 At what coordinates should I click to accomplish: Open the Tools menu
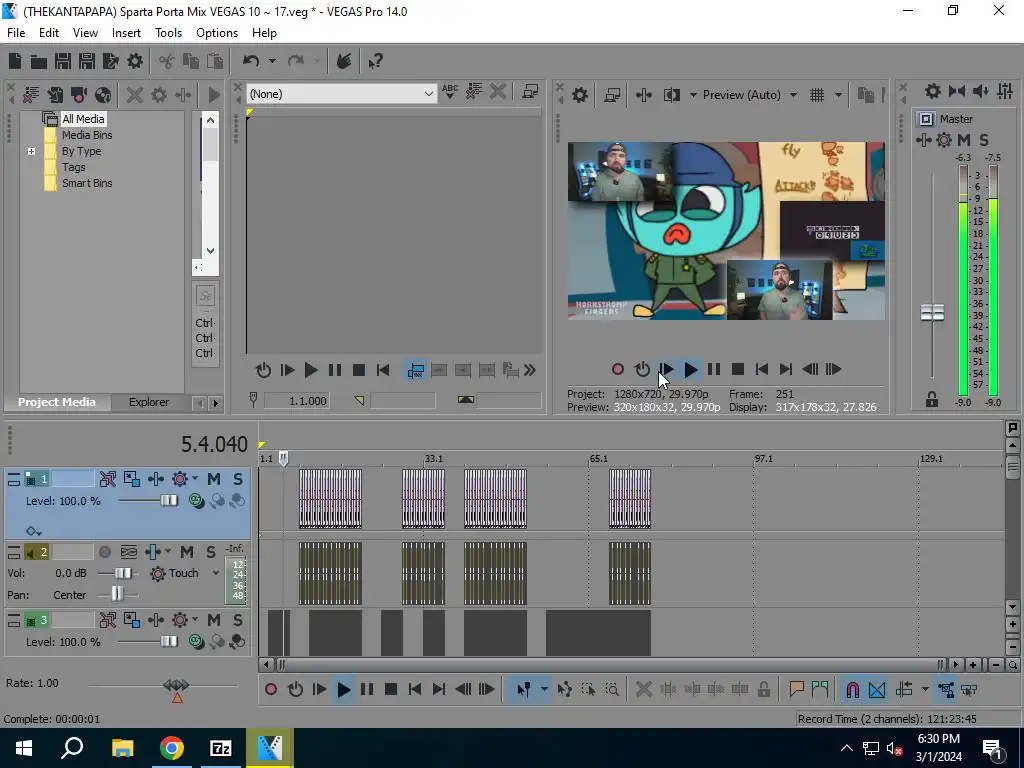pyautogui.click(x=168, y=33)
